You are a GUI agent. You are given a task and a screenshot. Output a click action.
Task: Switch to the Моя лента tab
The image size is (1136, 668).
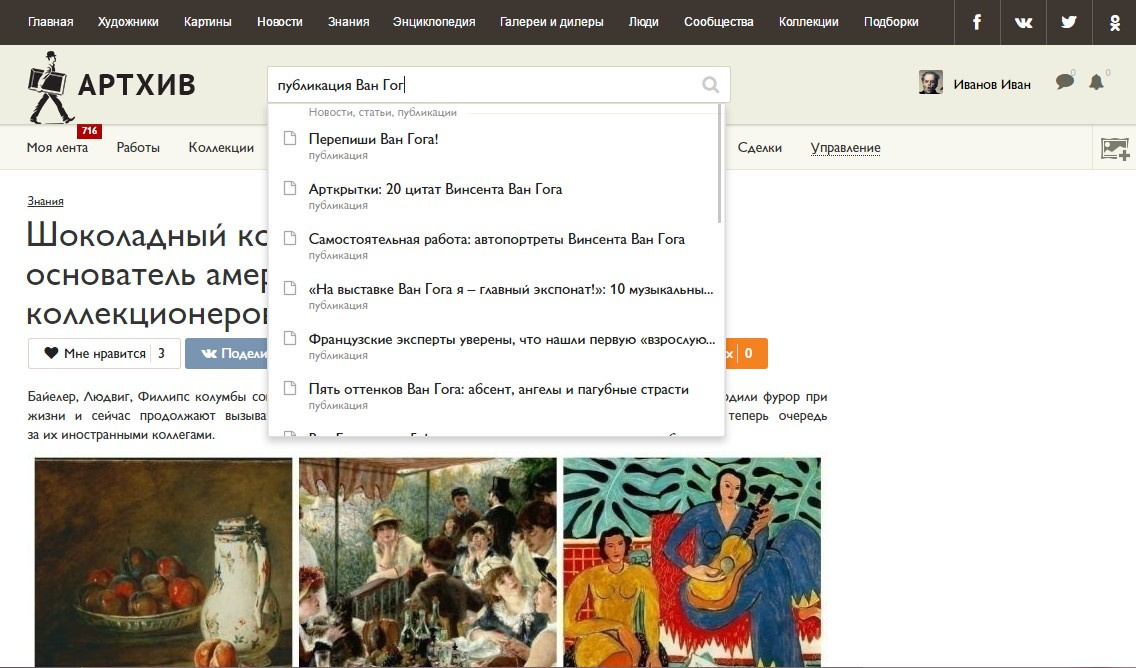point(57,148)
